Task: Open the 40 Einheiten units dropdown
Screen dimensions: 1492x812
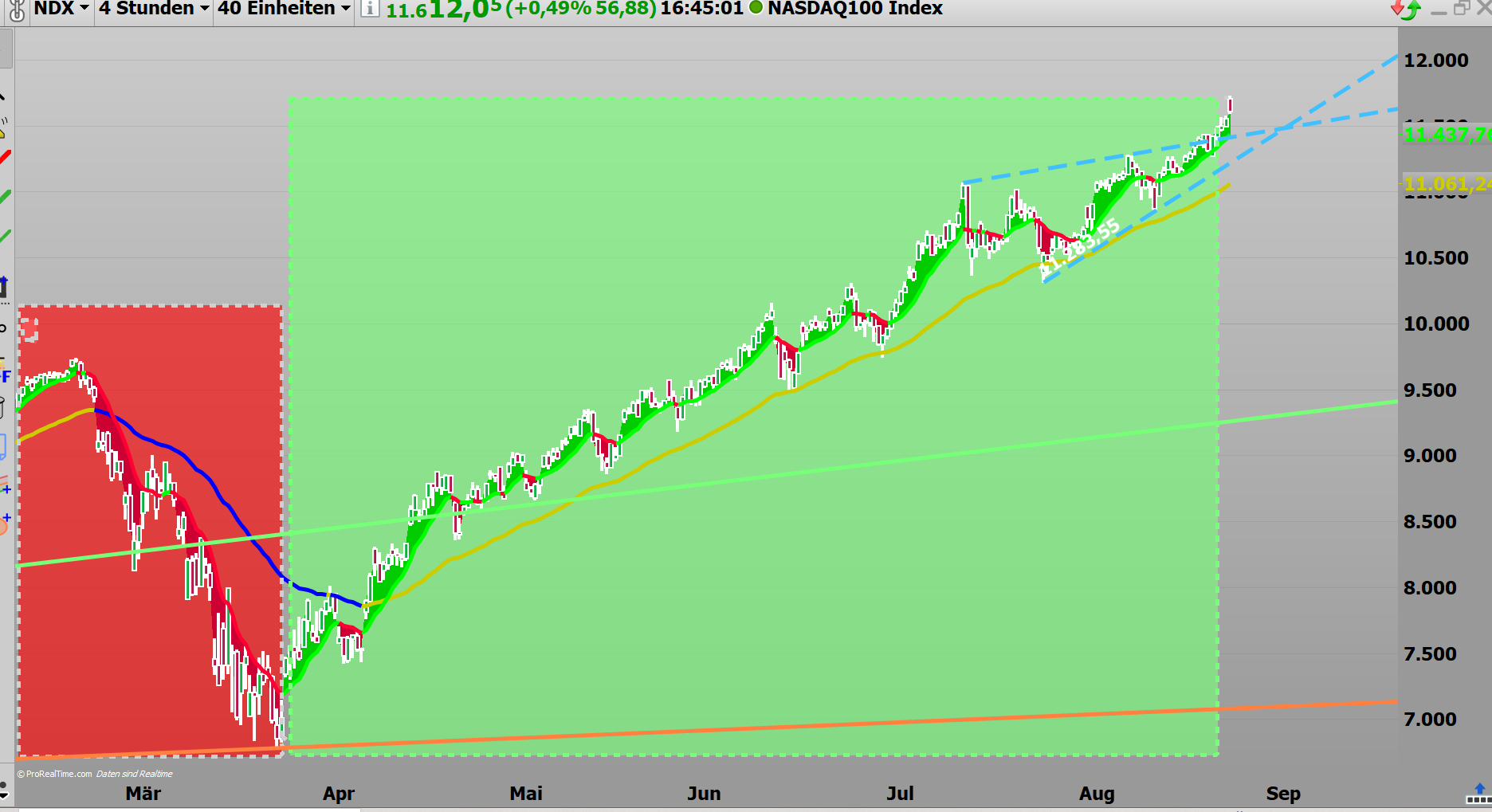Action: click(x=285, y=9)
